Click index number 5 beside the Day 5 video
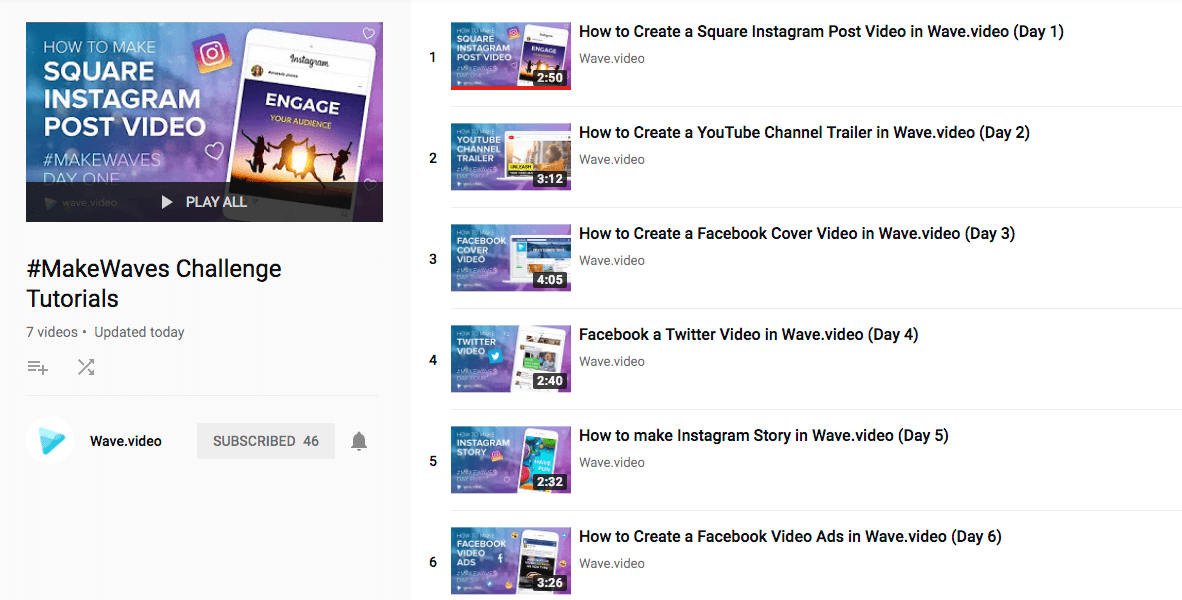The height and width of the screenshot is (600, 1182). click(433, 461)
